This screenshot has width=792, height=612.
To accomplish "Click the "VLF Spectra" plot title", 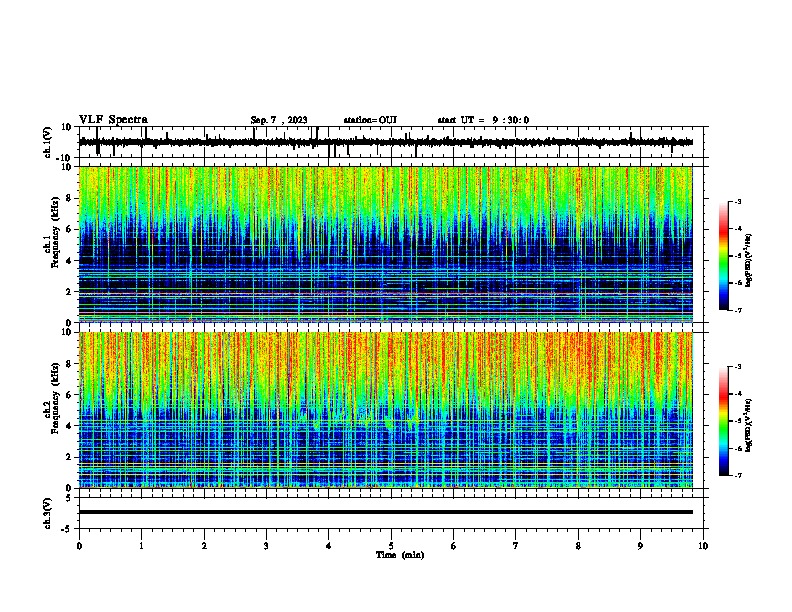I will coord(113,120).
